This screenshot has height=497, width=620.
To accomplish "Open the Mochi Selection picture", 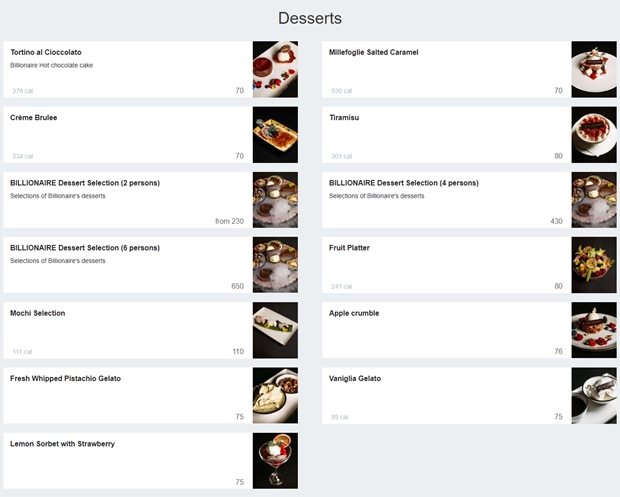I will click(275, 330).
